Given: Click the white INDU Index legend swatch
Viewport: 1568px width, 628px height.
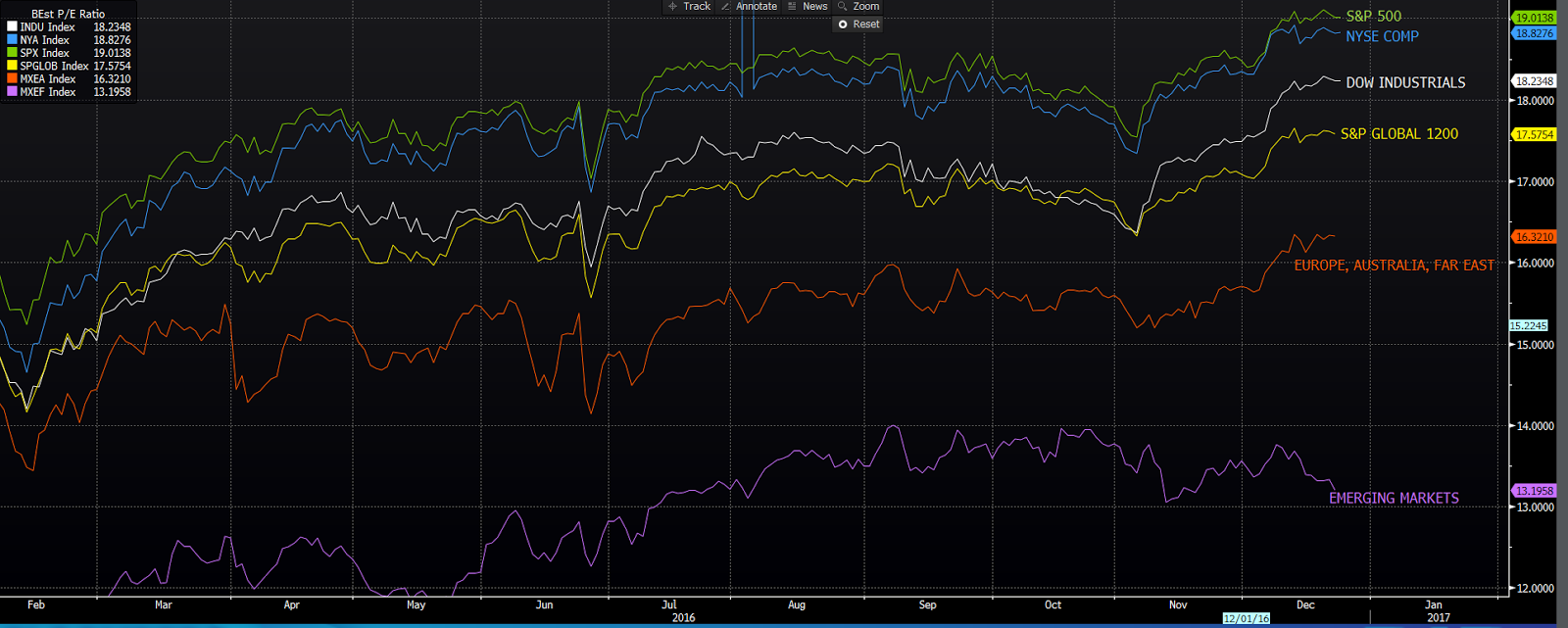Looking at the screenshot, I should (12, 27).
